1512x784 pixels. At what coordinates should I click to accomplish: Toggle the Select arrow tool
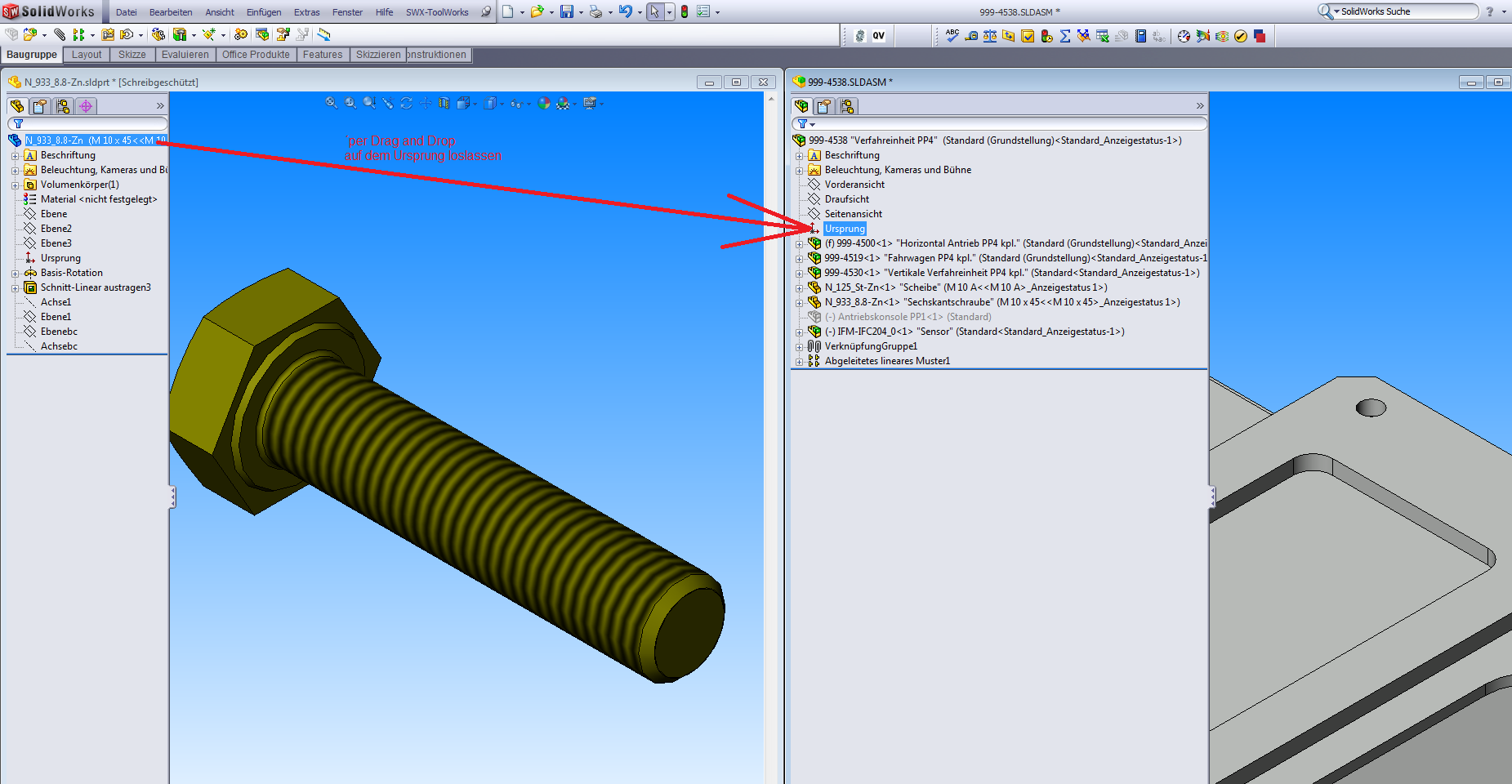coord(654,11)
